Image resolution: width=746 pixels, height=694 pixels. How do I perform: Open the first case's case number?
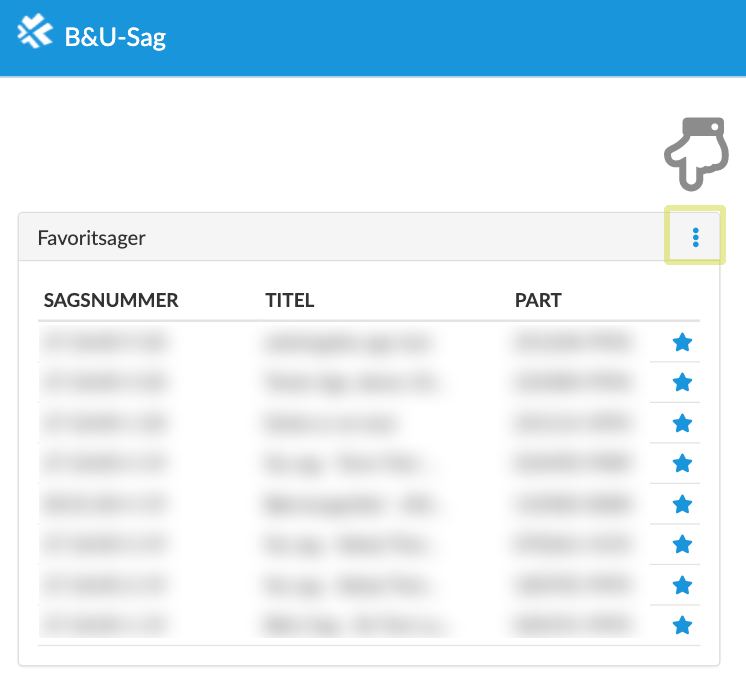tap(103, 343)
